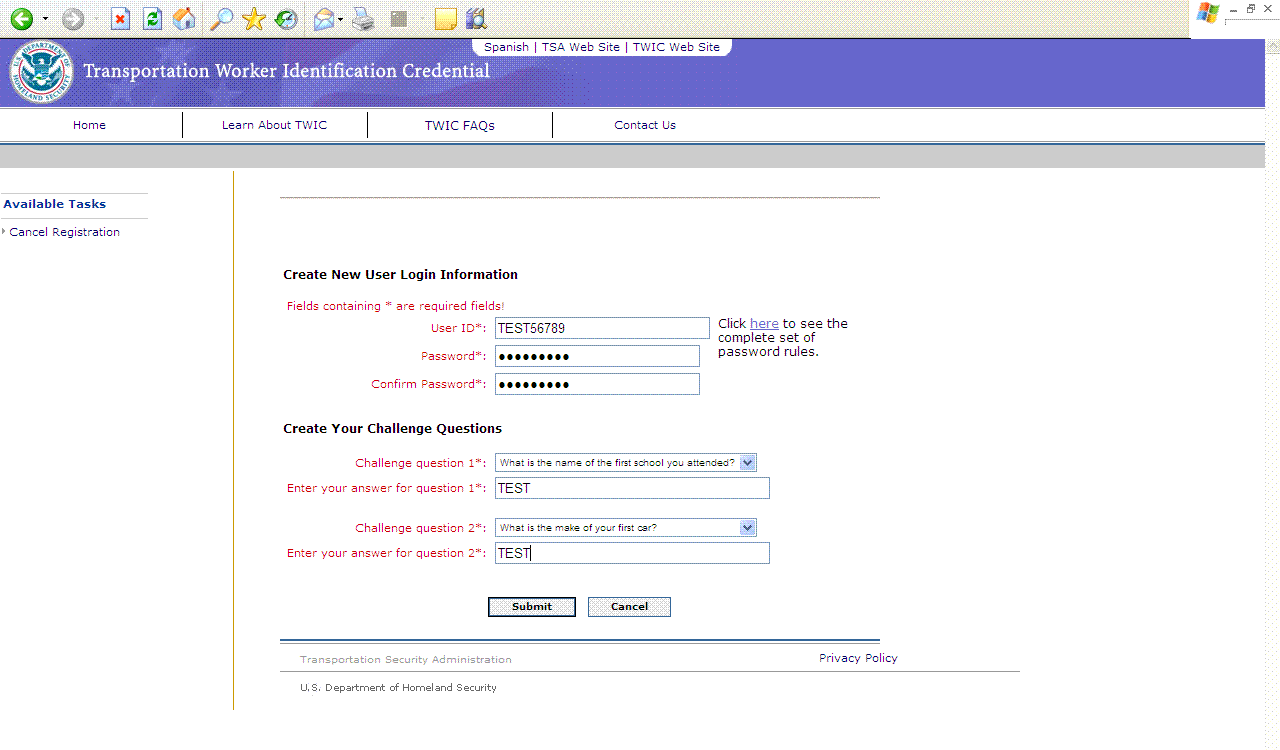Click 'Enter your answer for question 2*:' label

[387, 554]
